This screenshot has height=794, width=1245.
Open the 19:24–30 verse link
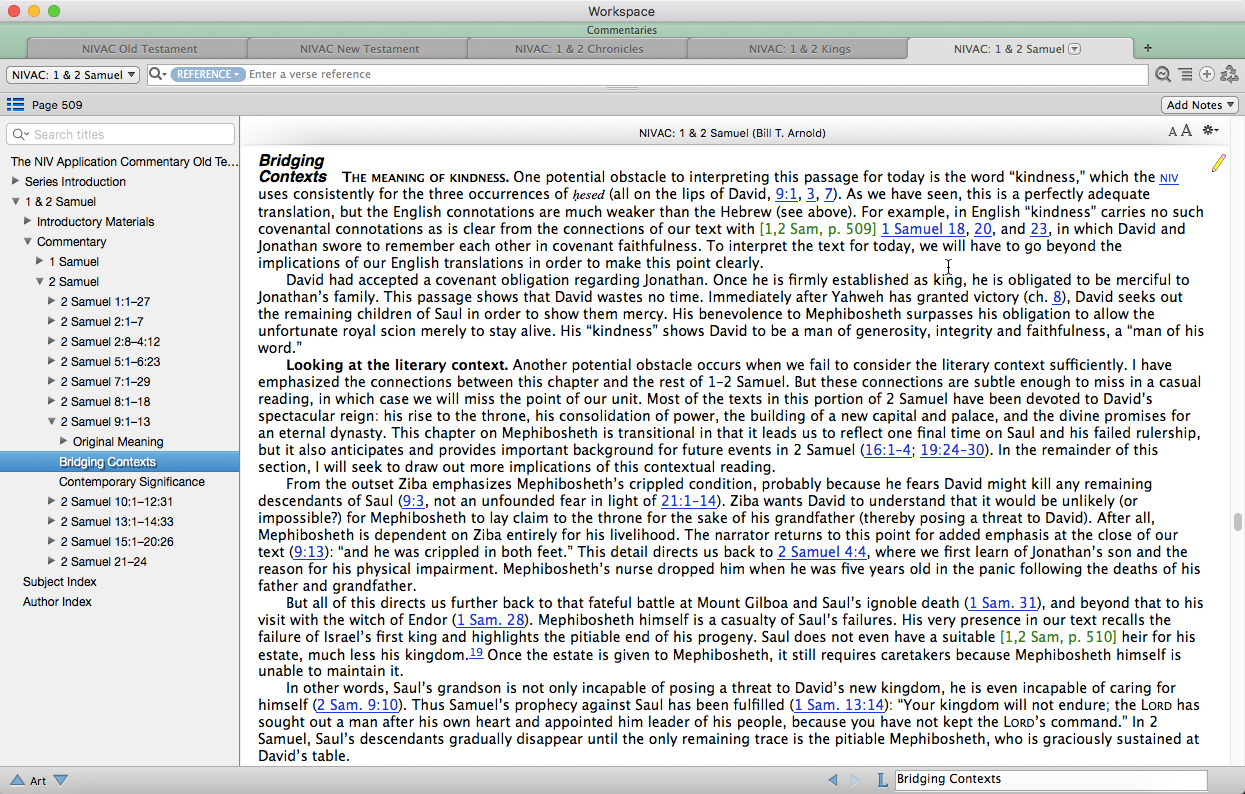point(955,450)
